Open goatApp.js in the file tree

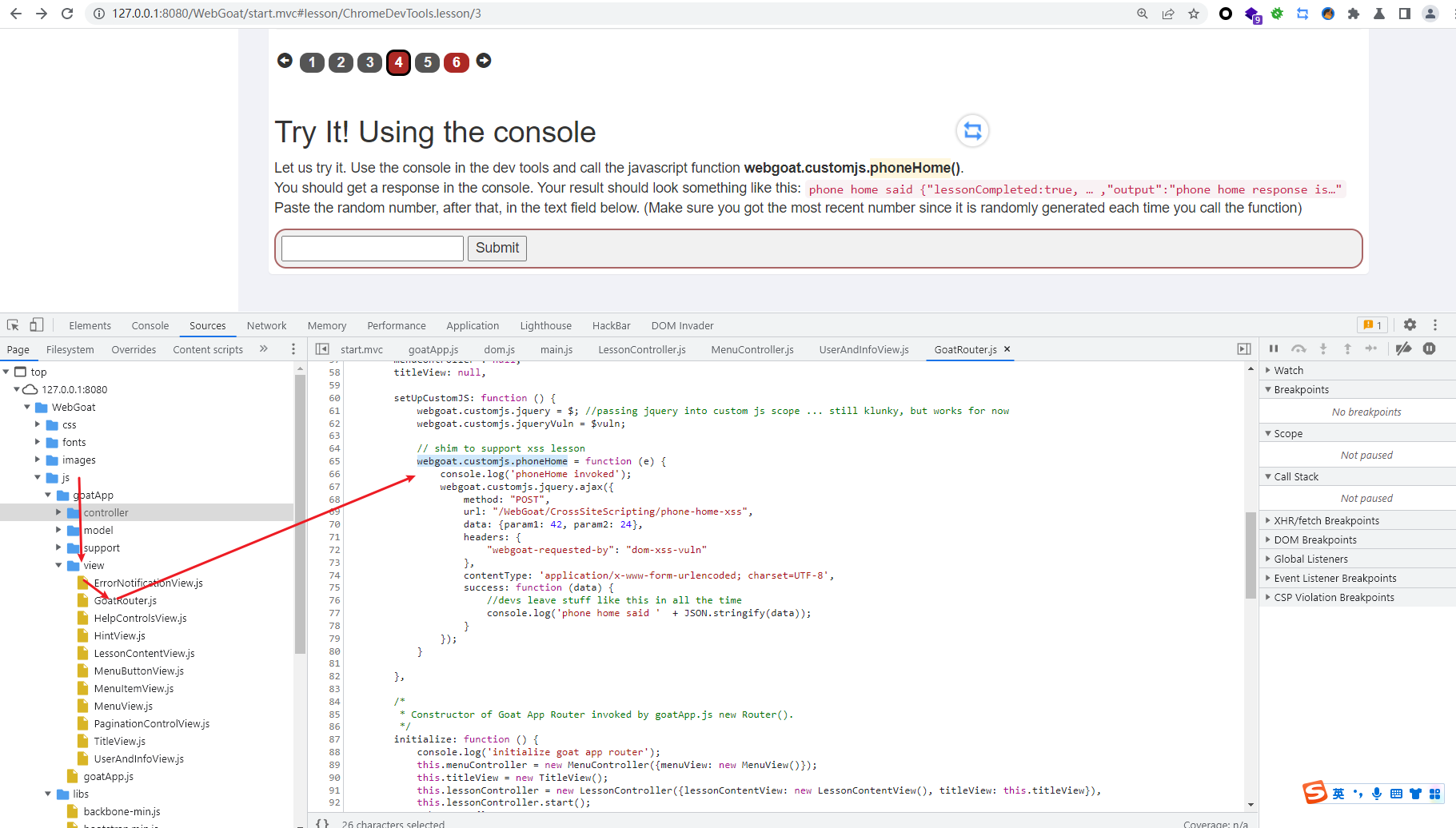108,776
